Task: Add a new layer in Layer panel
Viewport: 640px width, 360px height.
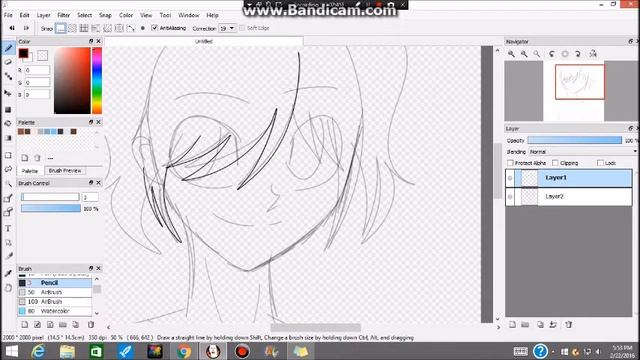Action: click(x=512, y=325)
